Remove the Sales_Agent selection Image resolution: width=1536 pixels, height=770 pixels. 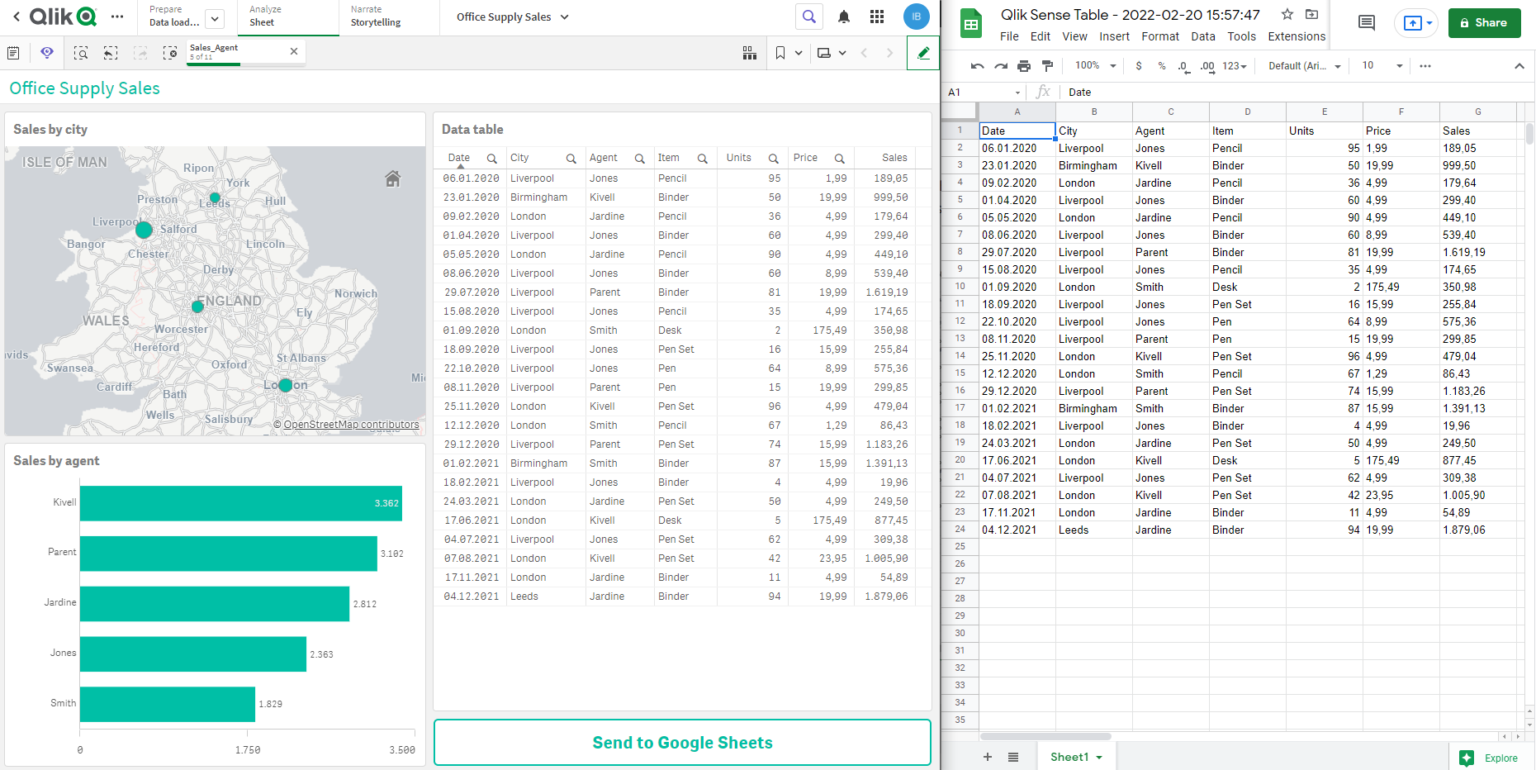pyautogui.click(x=293, y=51)
